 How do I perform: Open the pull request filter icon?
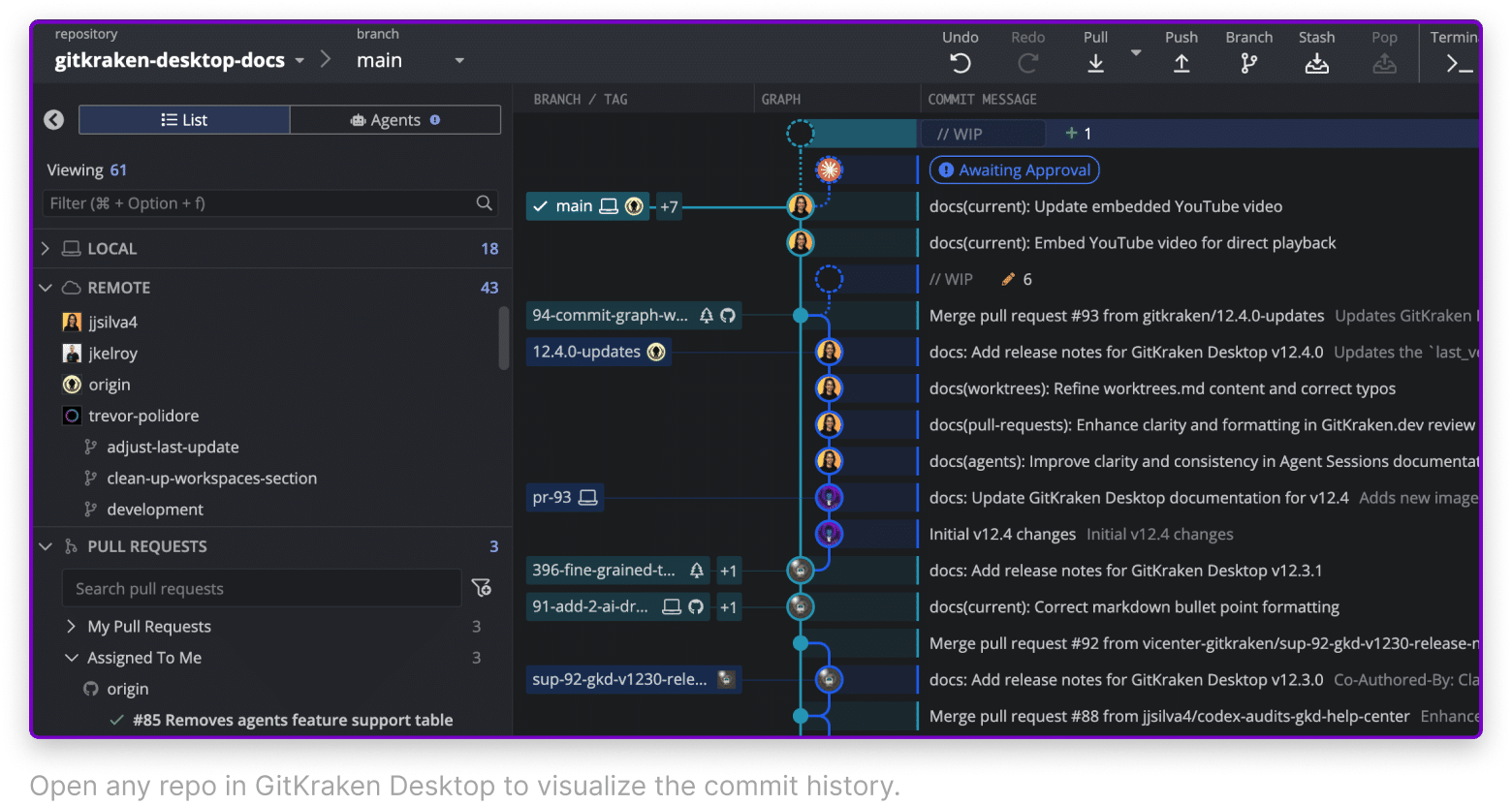pos(482,588)
